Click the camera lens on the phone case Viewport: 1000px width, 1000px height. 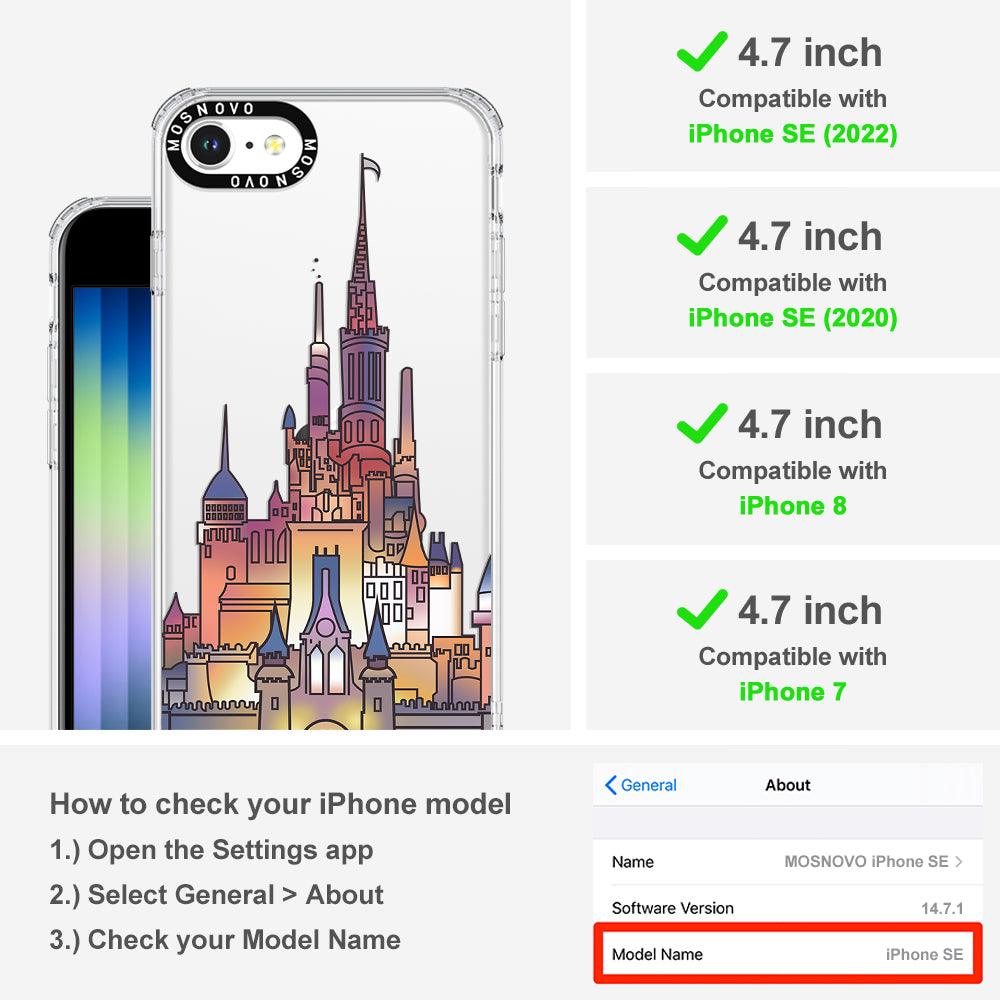[210, 145]
